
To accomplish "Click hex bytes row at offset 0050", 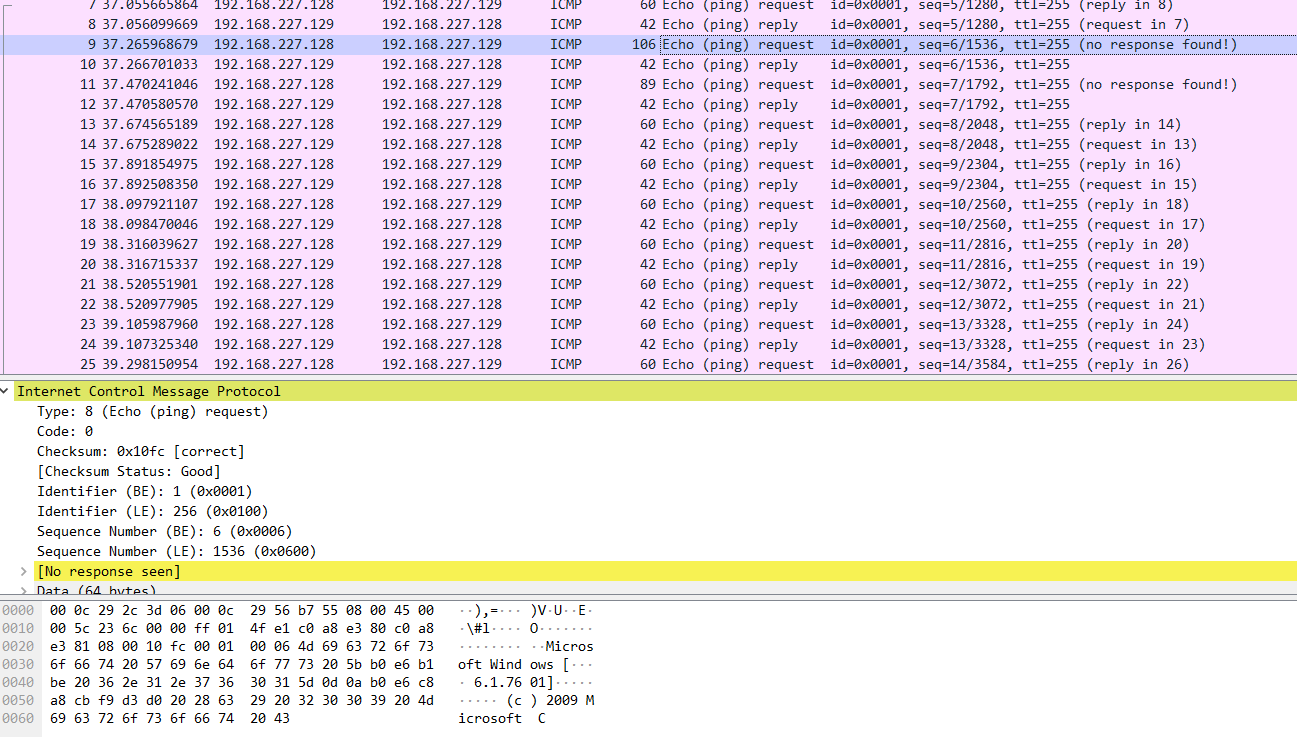I will pos(242,700).
